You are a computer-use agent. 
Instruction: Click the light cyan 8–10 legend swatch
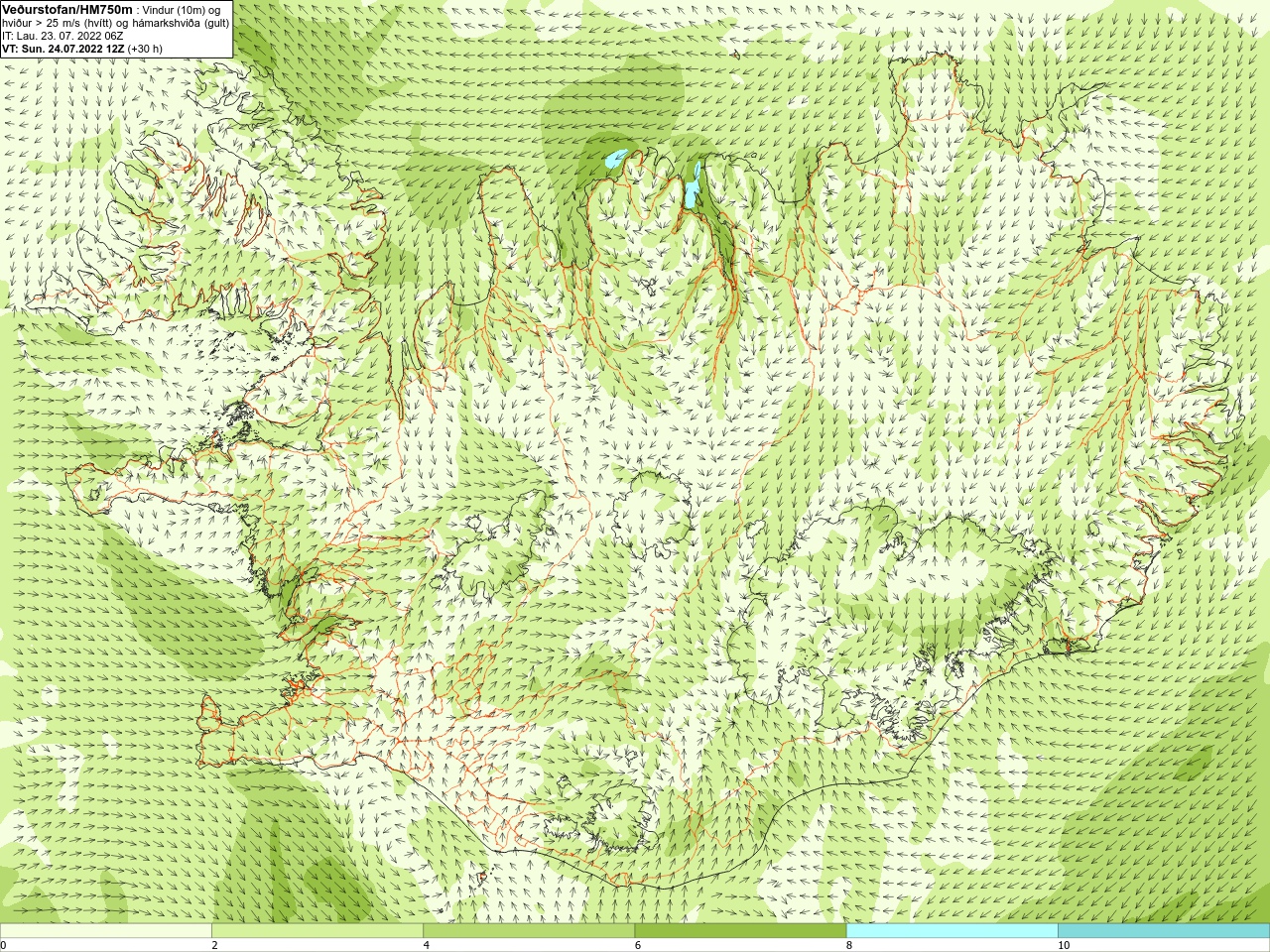(x=952, y=931)
